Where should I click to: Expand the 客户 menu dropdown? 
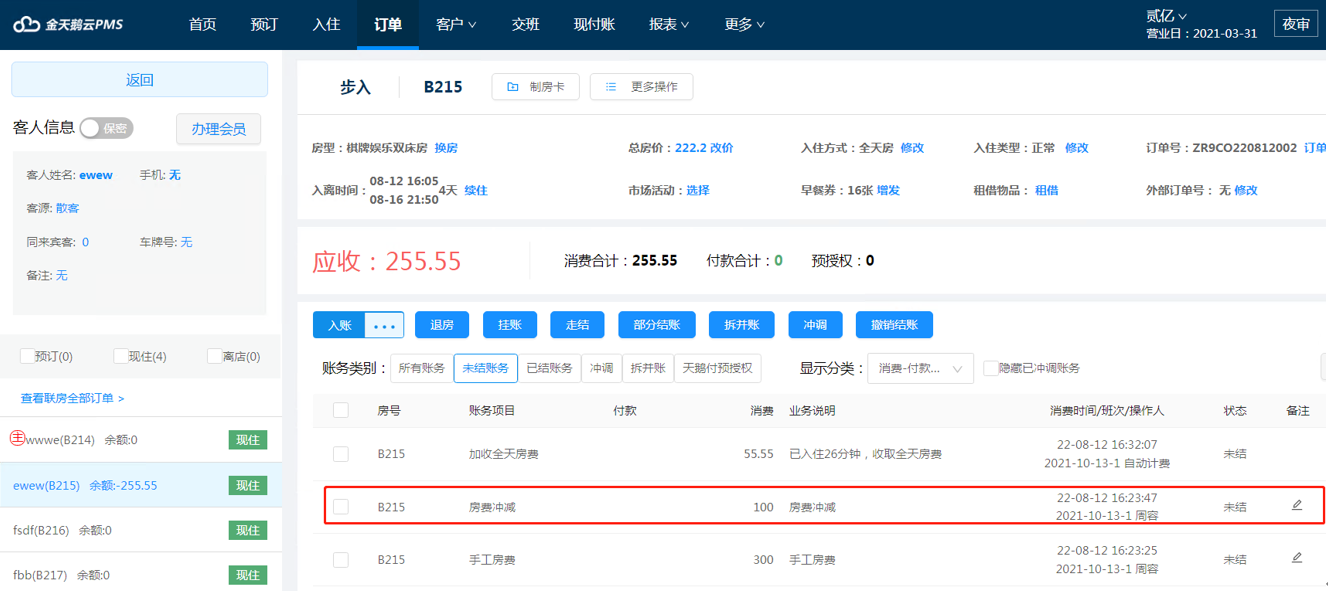coord(456,24)
